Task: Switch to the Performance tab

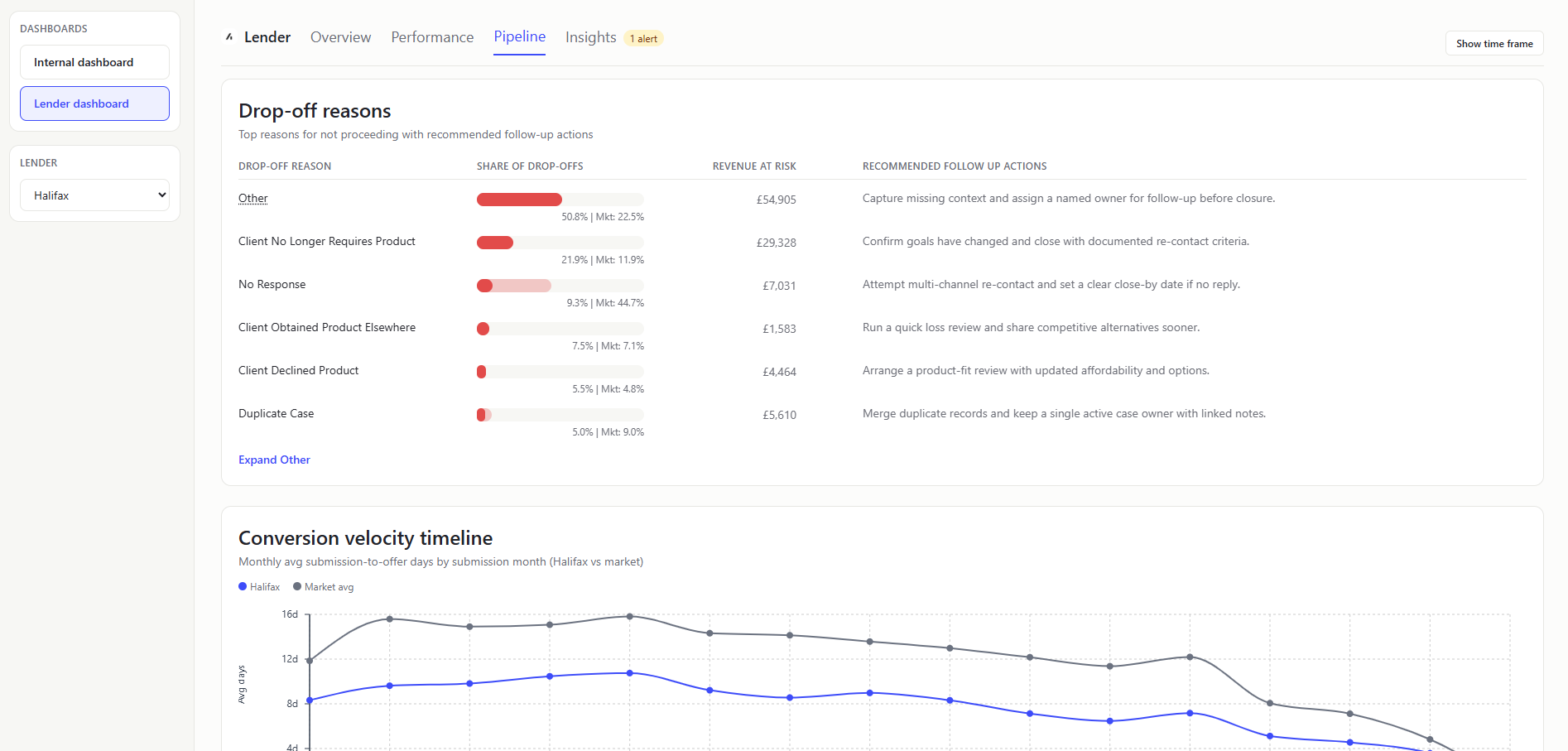Action: pyautogui.click(x=432, y=37)
